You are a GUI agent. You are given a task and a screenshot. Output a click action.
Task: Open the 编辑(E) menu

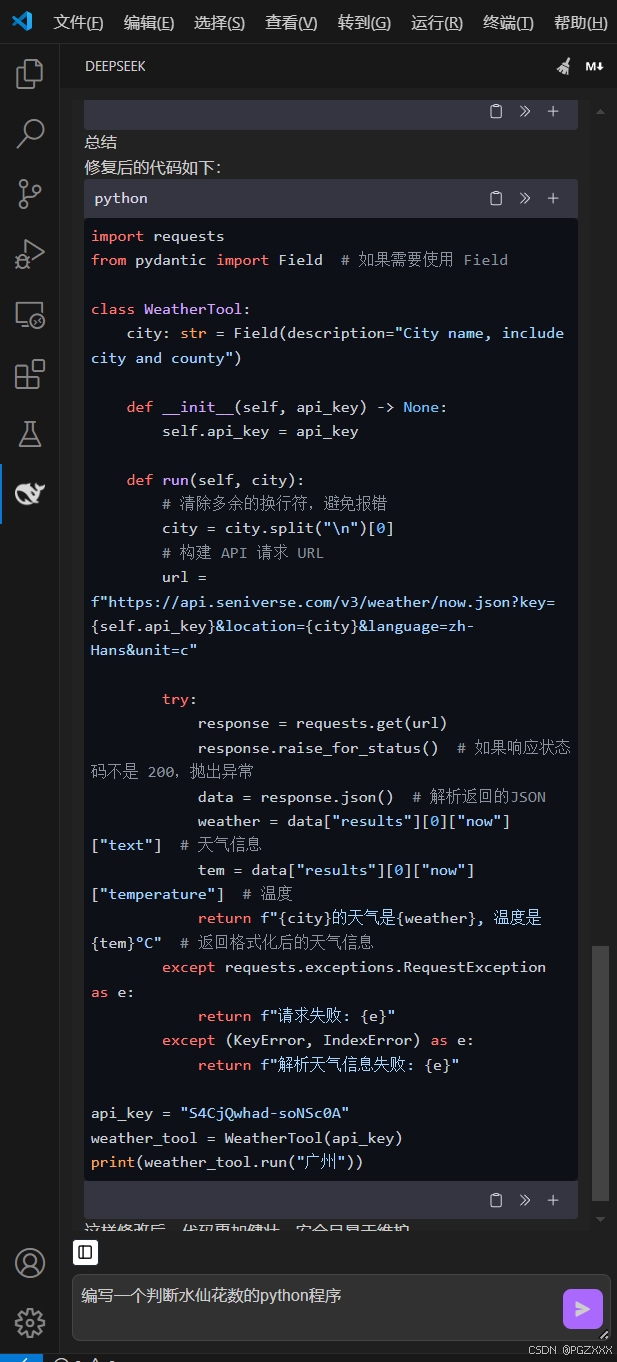[149, 23]
